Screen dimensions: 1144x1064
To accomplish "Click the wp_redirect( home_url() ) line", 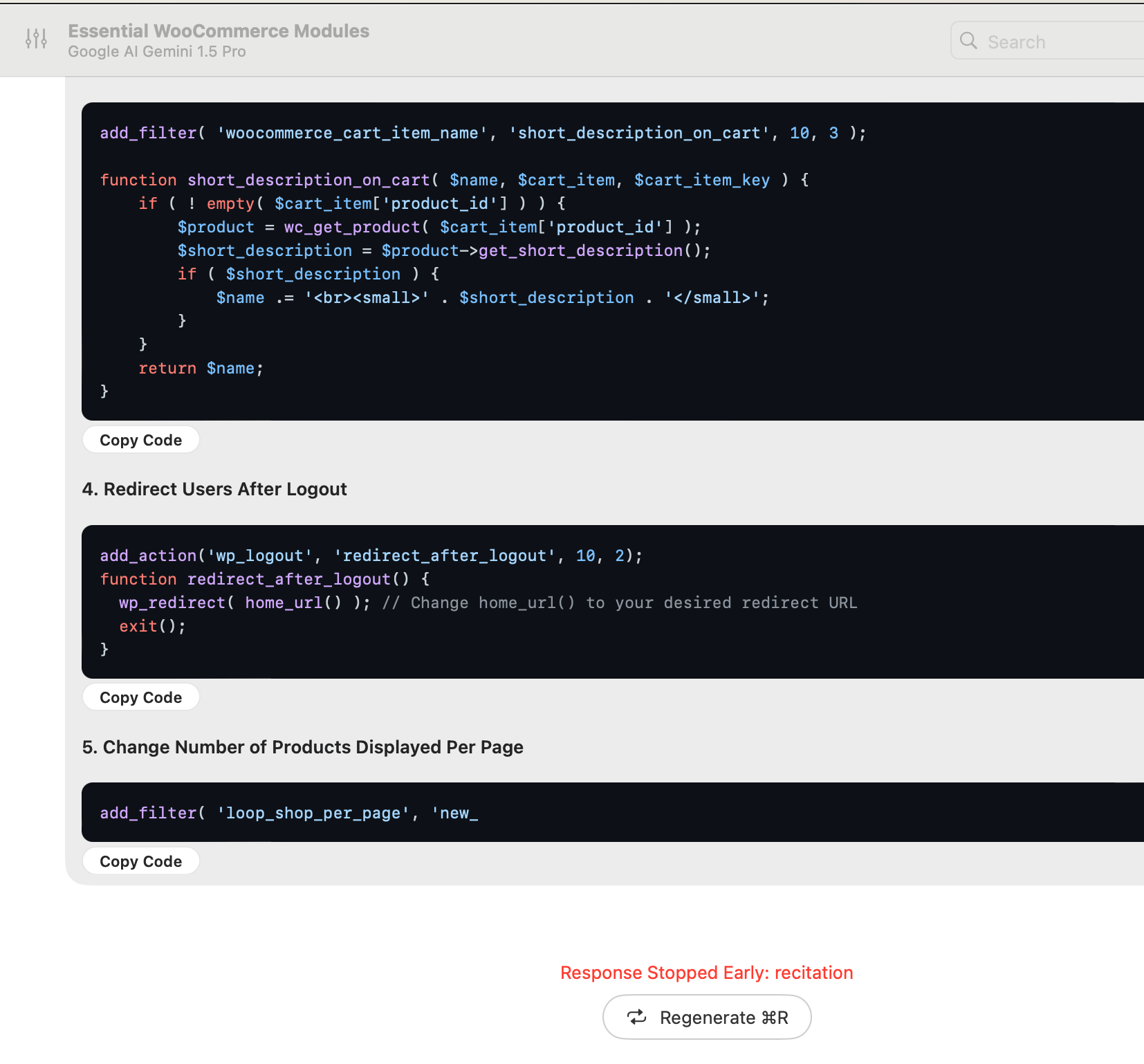I will pos(488,603).
